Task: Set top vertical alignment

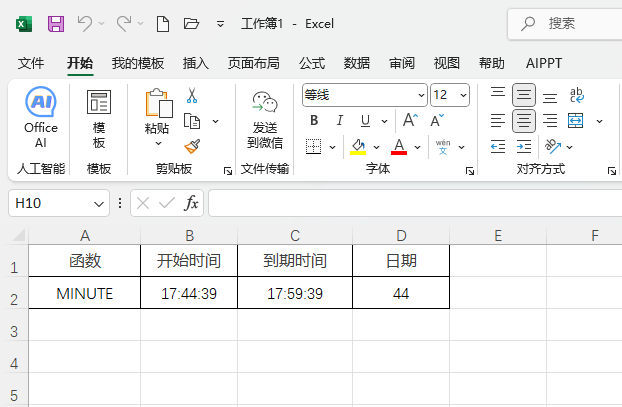Action: coord(498,95)
